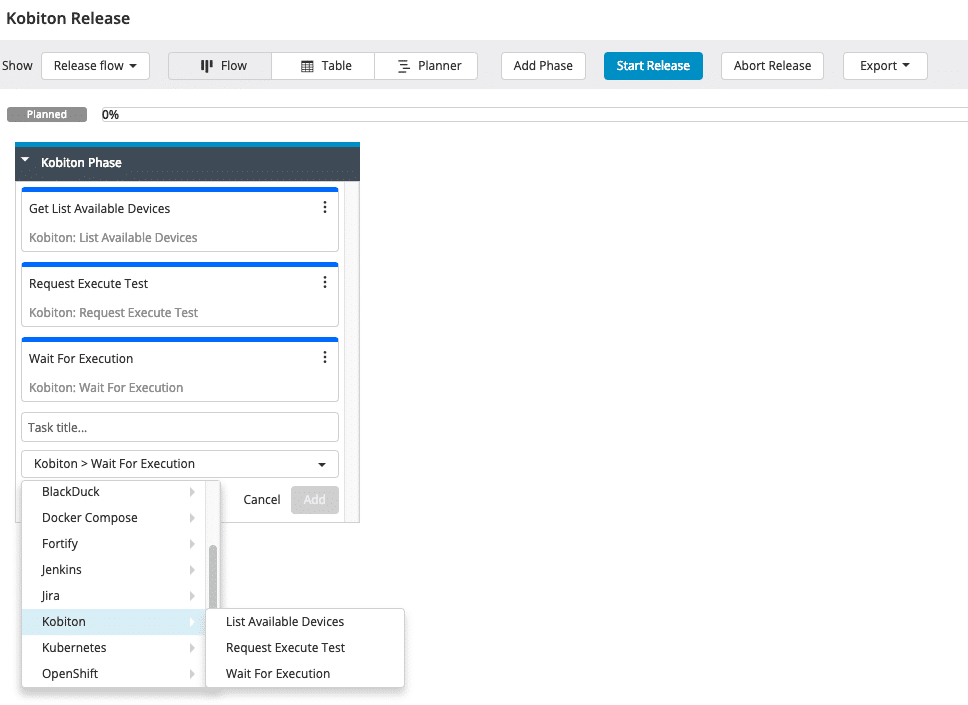Open the Release flow dropdown
This screenshot has height=705, width=968.
click(95, 66)
